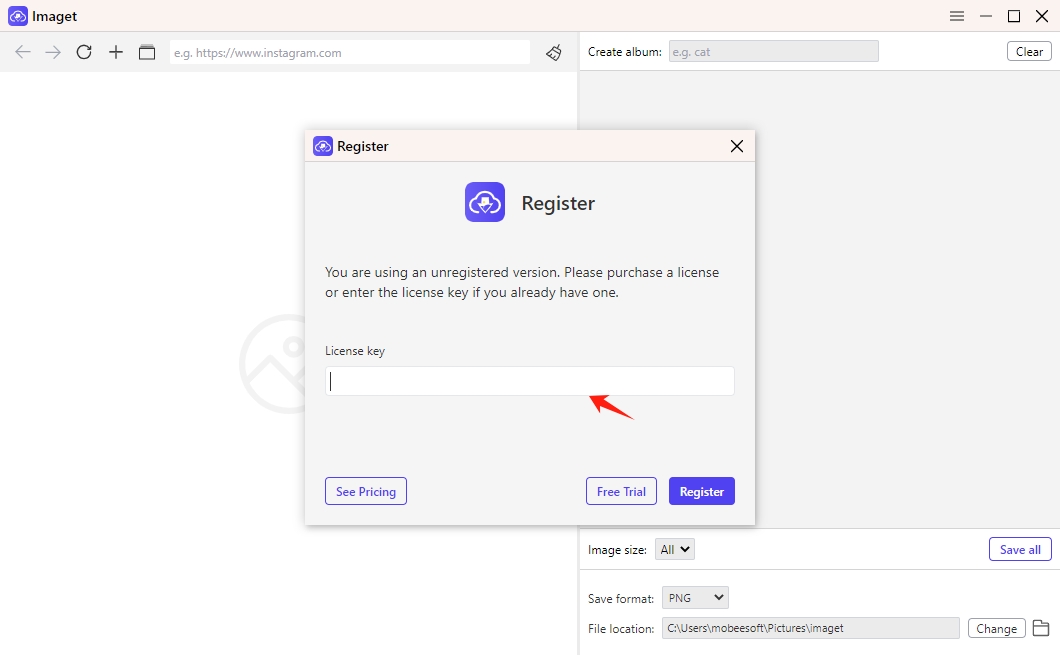This screenshot has height=655, width=1060.
Task: Click the URL address bar field
Action: pos(350,52)
